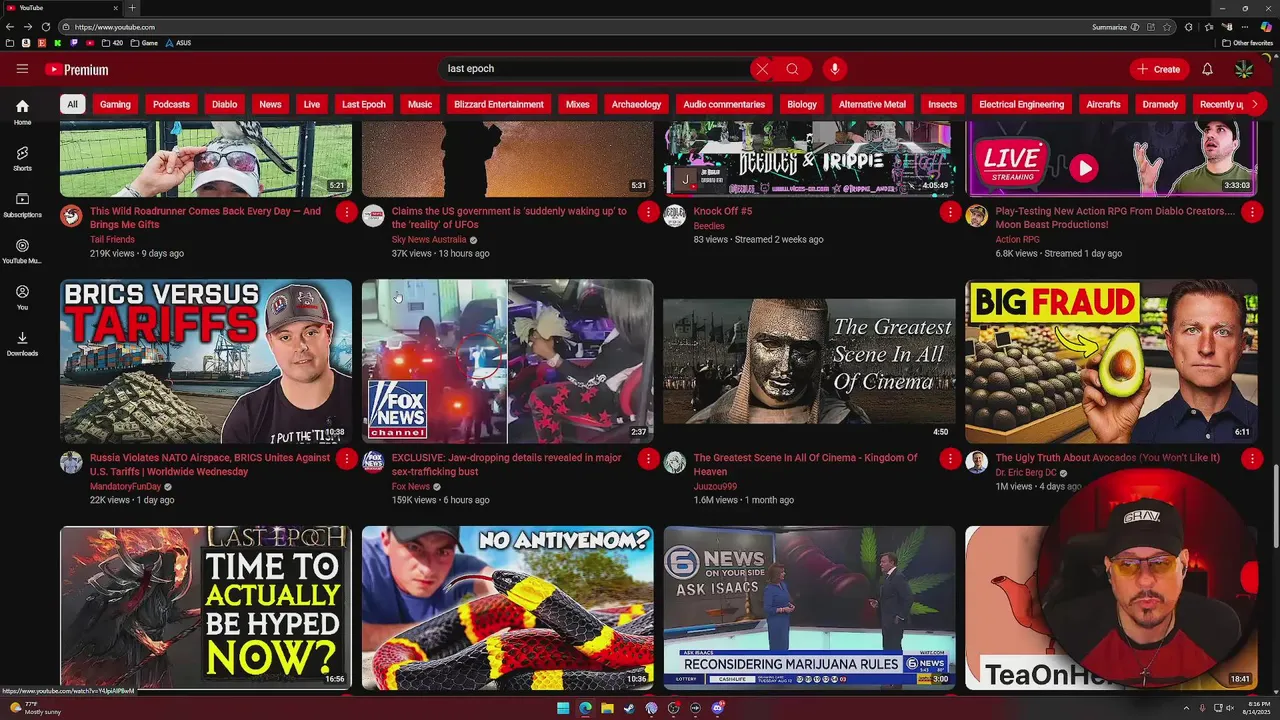Open Subscriptions in the sidebar
Viewport: 1280px width, 720px height.
[x=22, y=205]
